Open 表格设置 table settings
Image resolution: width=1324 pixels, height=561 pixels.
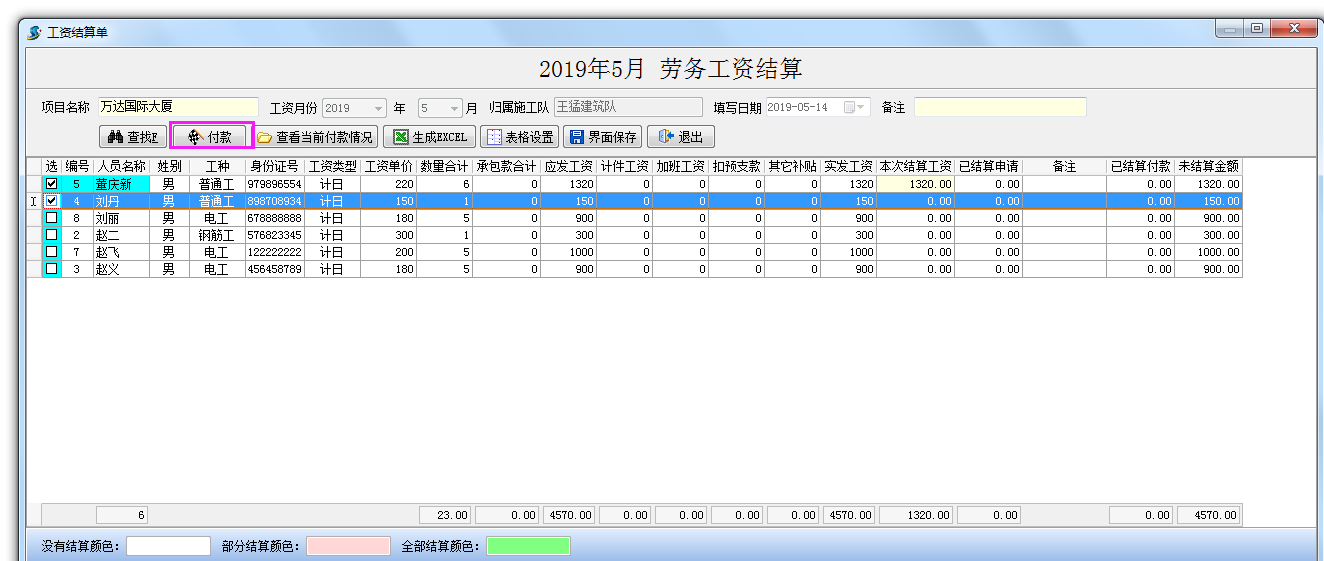click(519, 137)
